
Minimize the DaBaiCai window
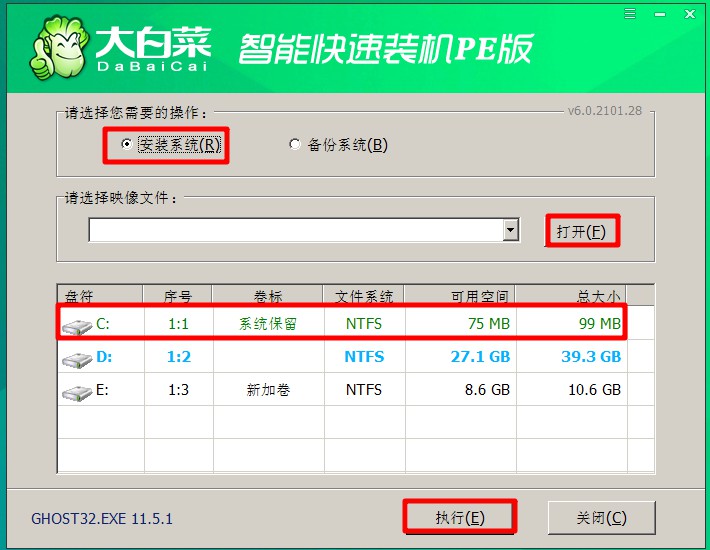(x=660, y=15)
